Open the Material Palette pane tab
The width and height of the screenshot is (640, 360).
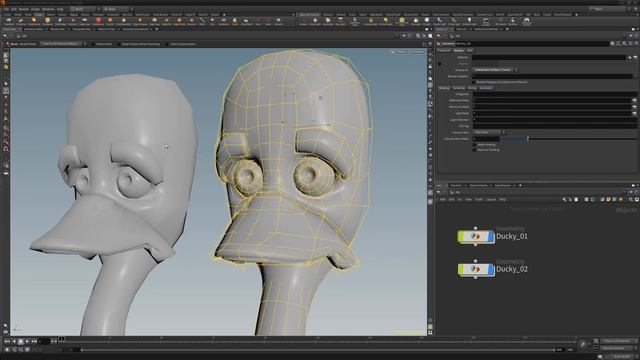(478, 185)
